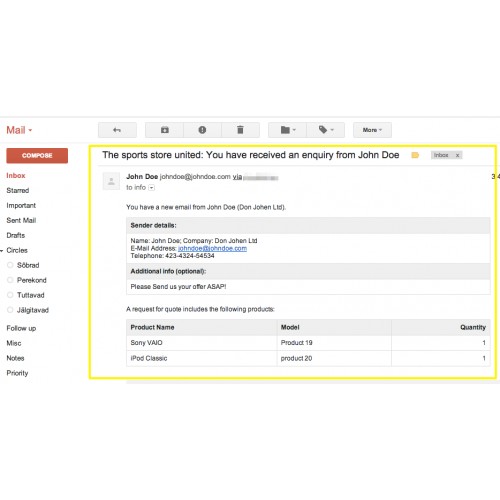
Task: Expand recipient details arrow next to info
Action: tap(152, 188)
